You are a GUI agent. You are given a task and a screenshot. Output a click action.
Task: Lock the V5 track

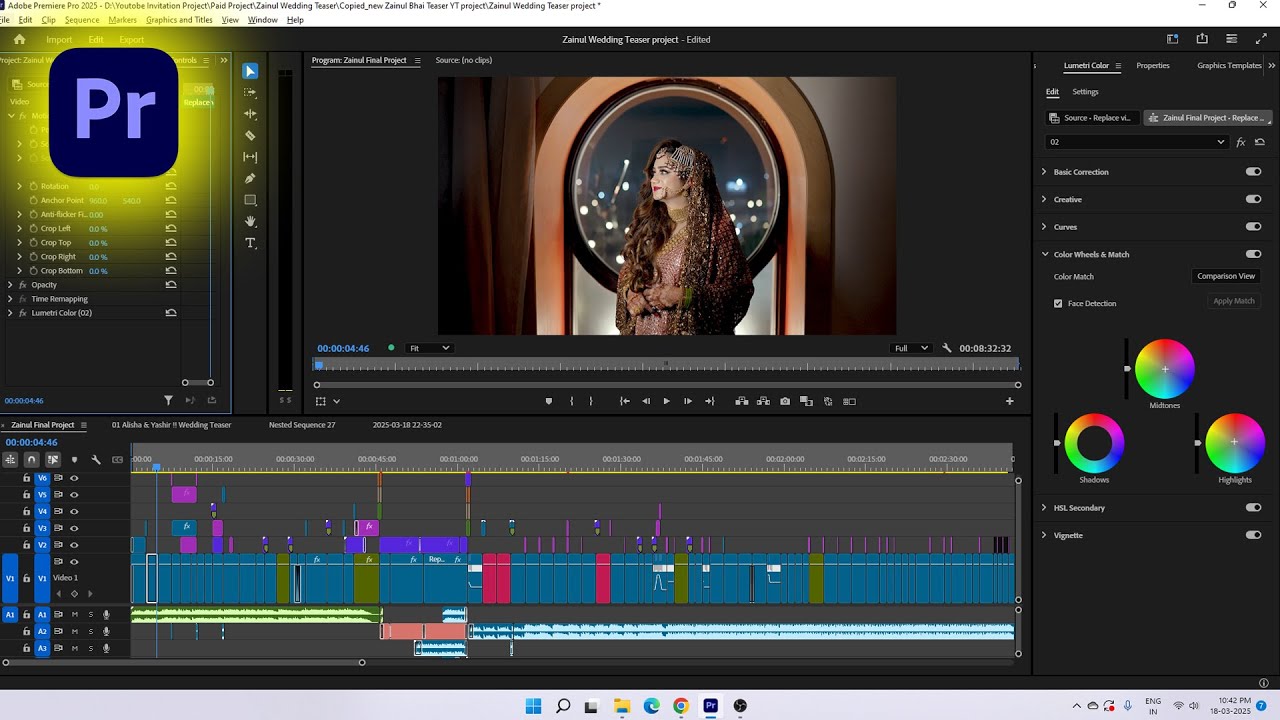tap(27, 494)
